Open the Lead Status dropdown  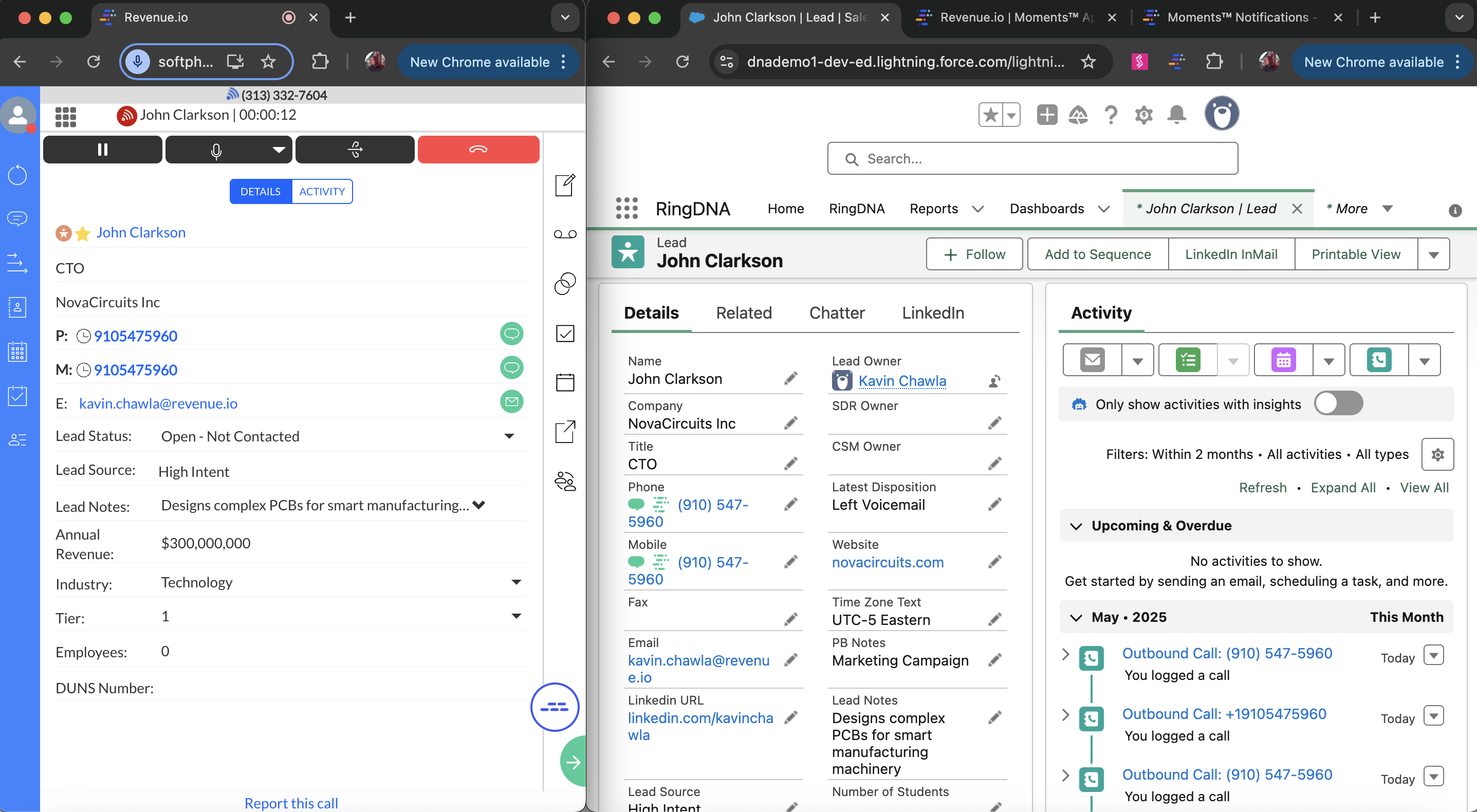point(509,436)
